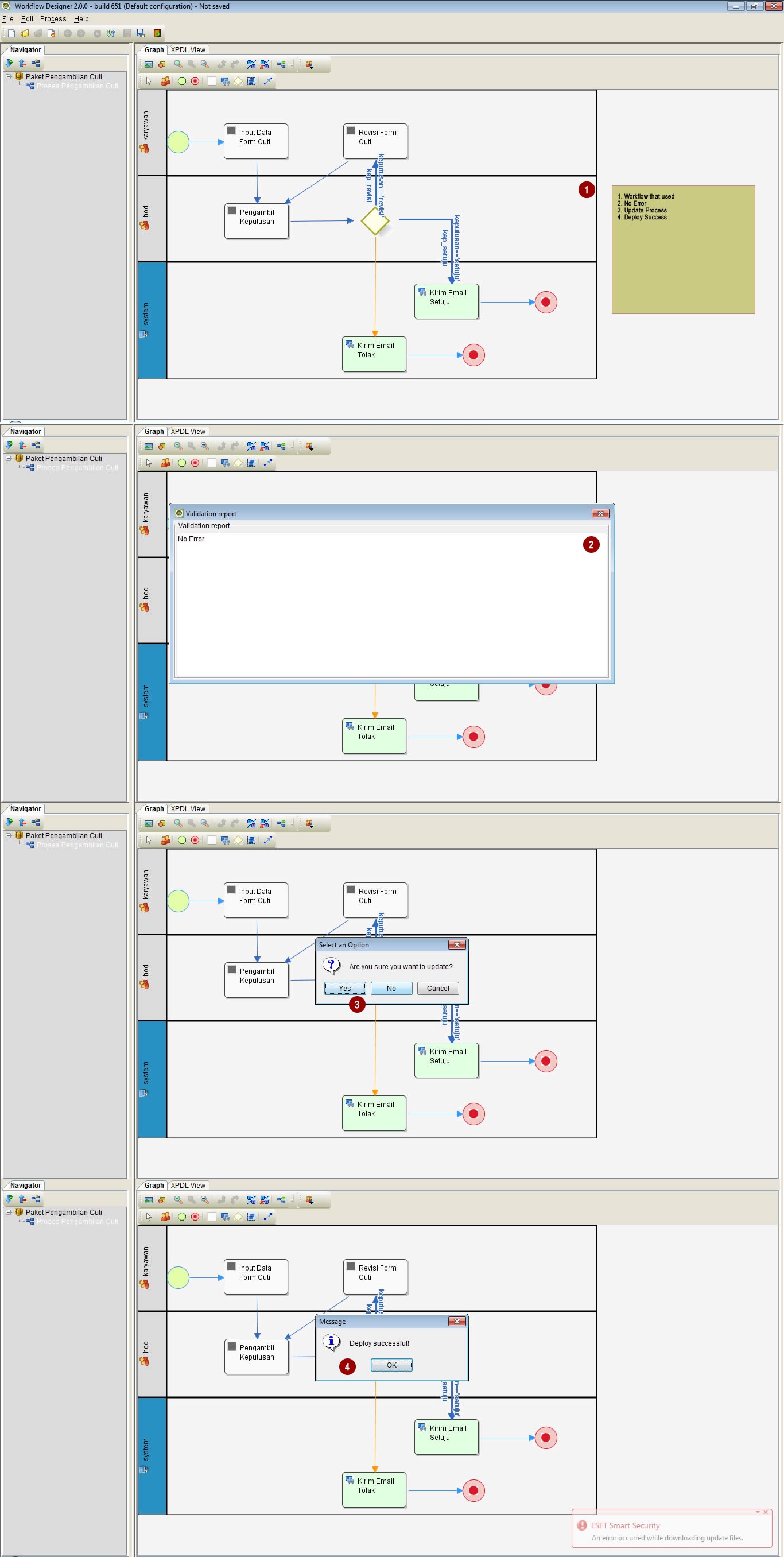
Task: Click the close document icon in main toolbar
Action: pyautogui.click(x=52, y=33)
